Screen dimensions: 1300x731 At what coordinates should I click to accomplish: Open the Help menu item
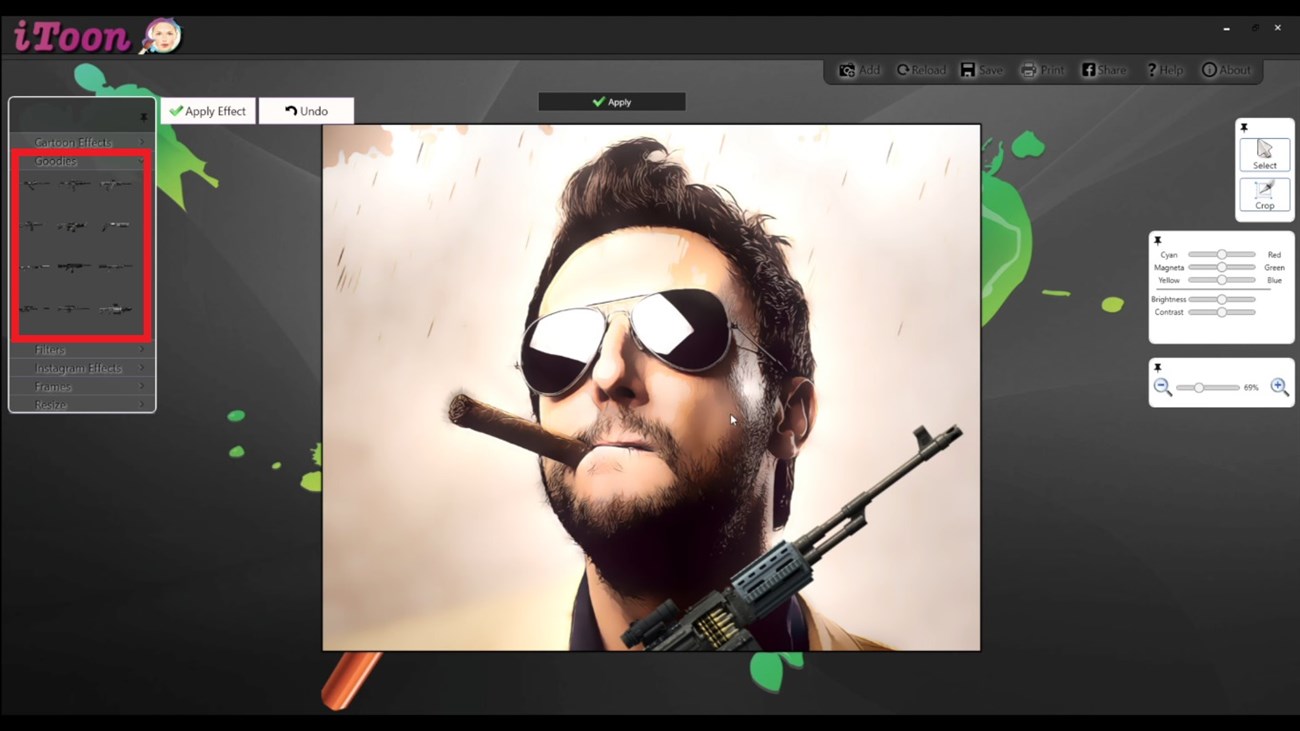point(1164,70)
